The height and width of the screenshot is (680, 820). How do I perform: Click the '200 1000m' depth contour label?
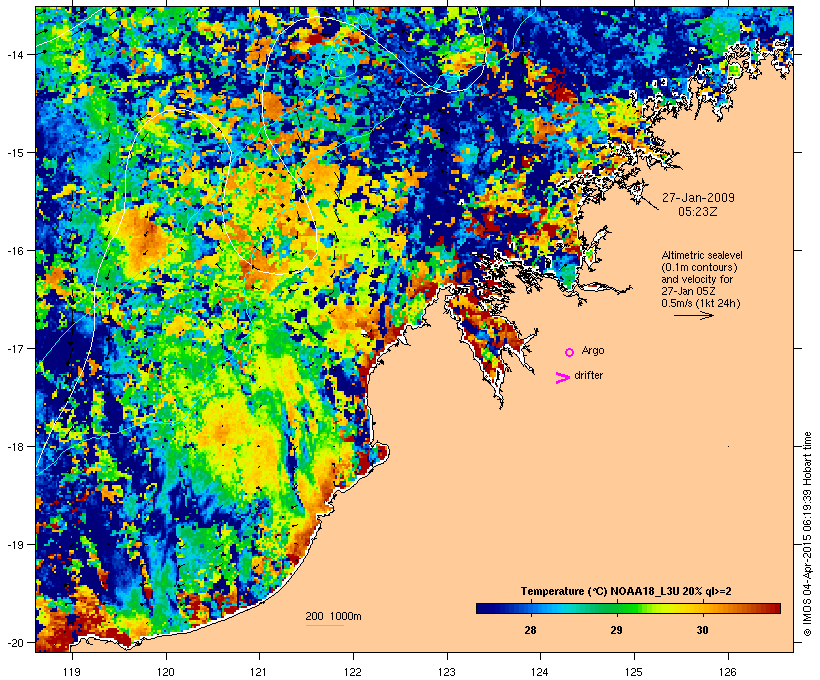(333, 616)
